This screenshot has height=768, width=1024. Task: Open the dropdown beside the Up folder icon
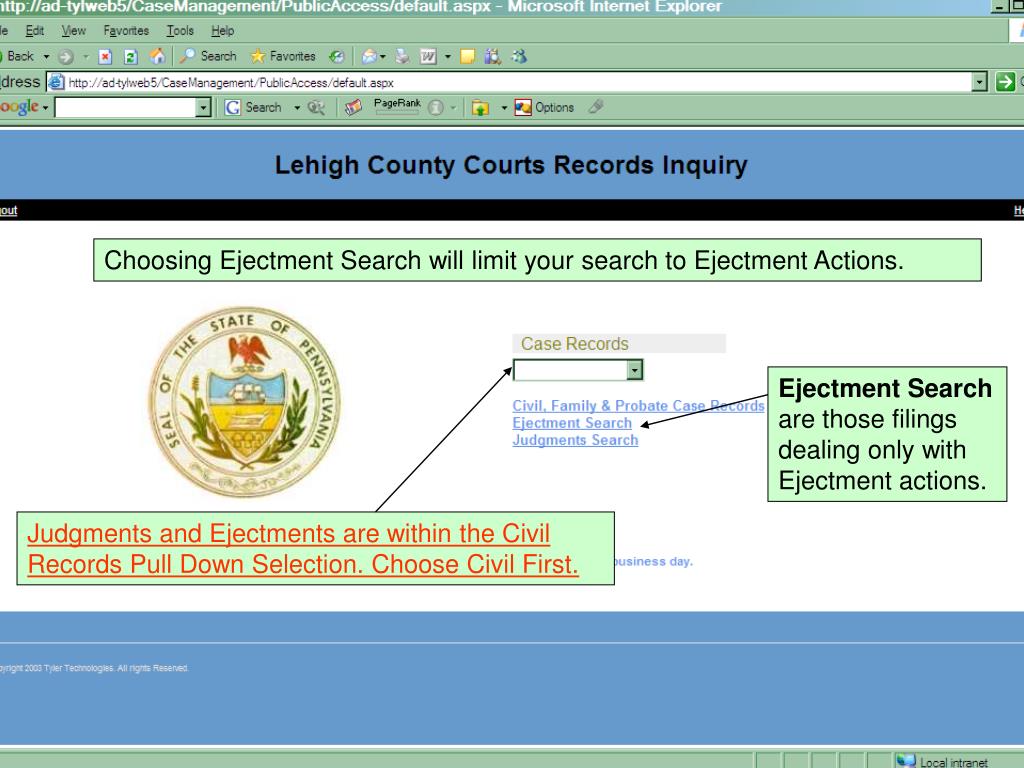pos(504,108)
